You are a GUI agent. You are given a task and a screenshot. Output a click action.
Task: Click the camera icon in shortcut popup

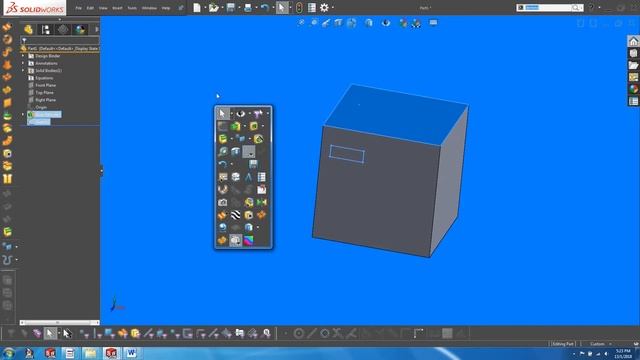point(222,202)
